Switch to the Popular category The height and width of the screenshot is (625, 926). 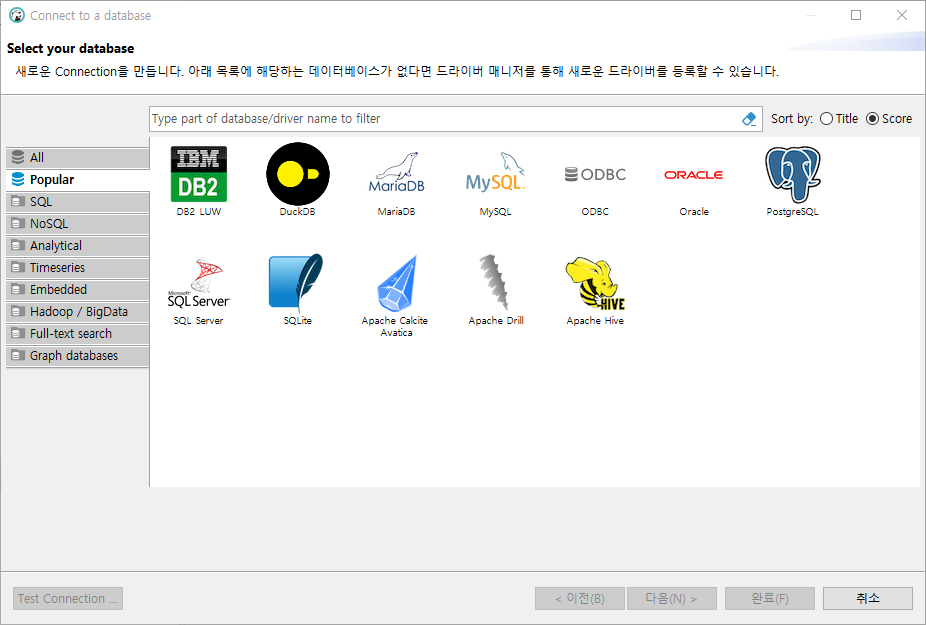click(77, 180)
